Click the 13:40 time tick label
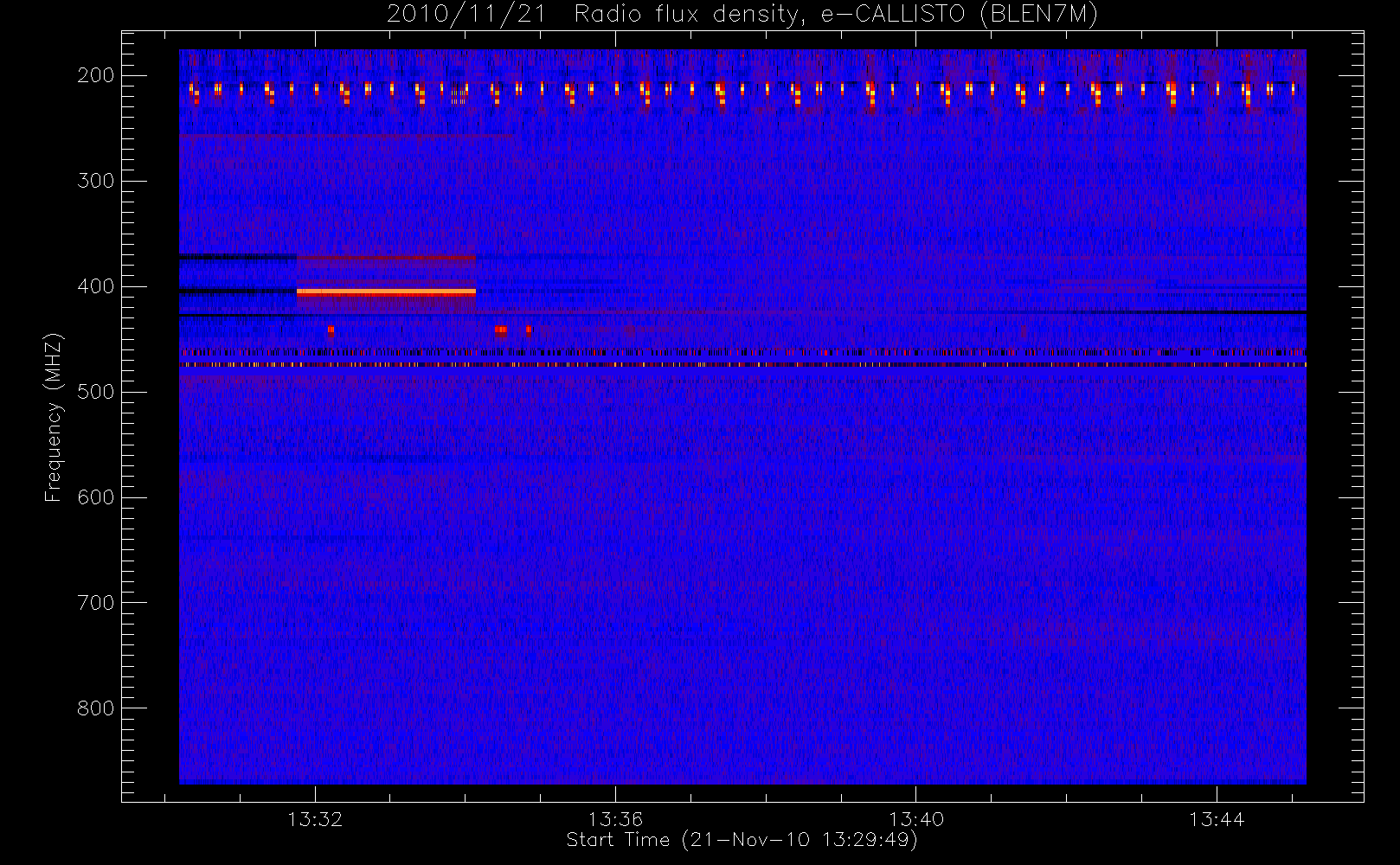This screenshot has width=1400, height=865. [x=915, y=819]
